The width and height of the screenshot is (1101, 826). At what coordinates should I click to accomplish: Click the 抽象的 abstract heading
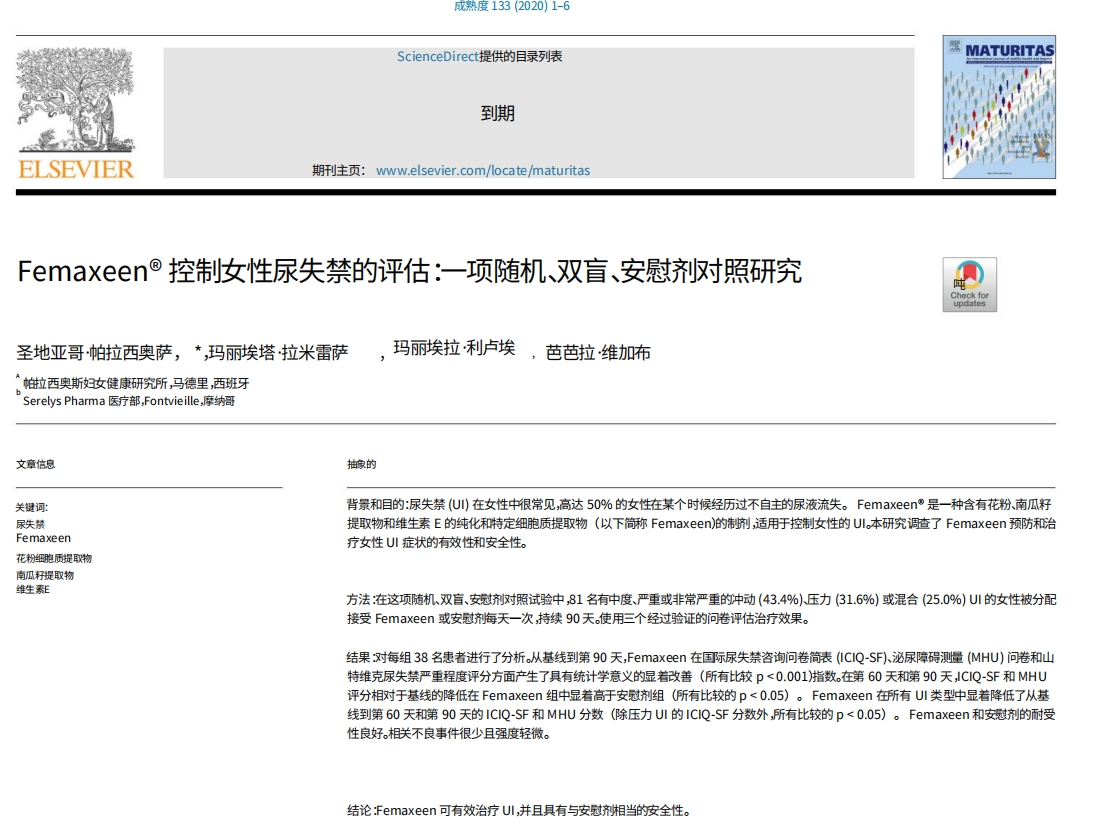(x=362, y=464)
